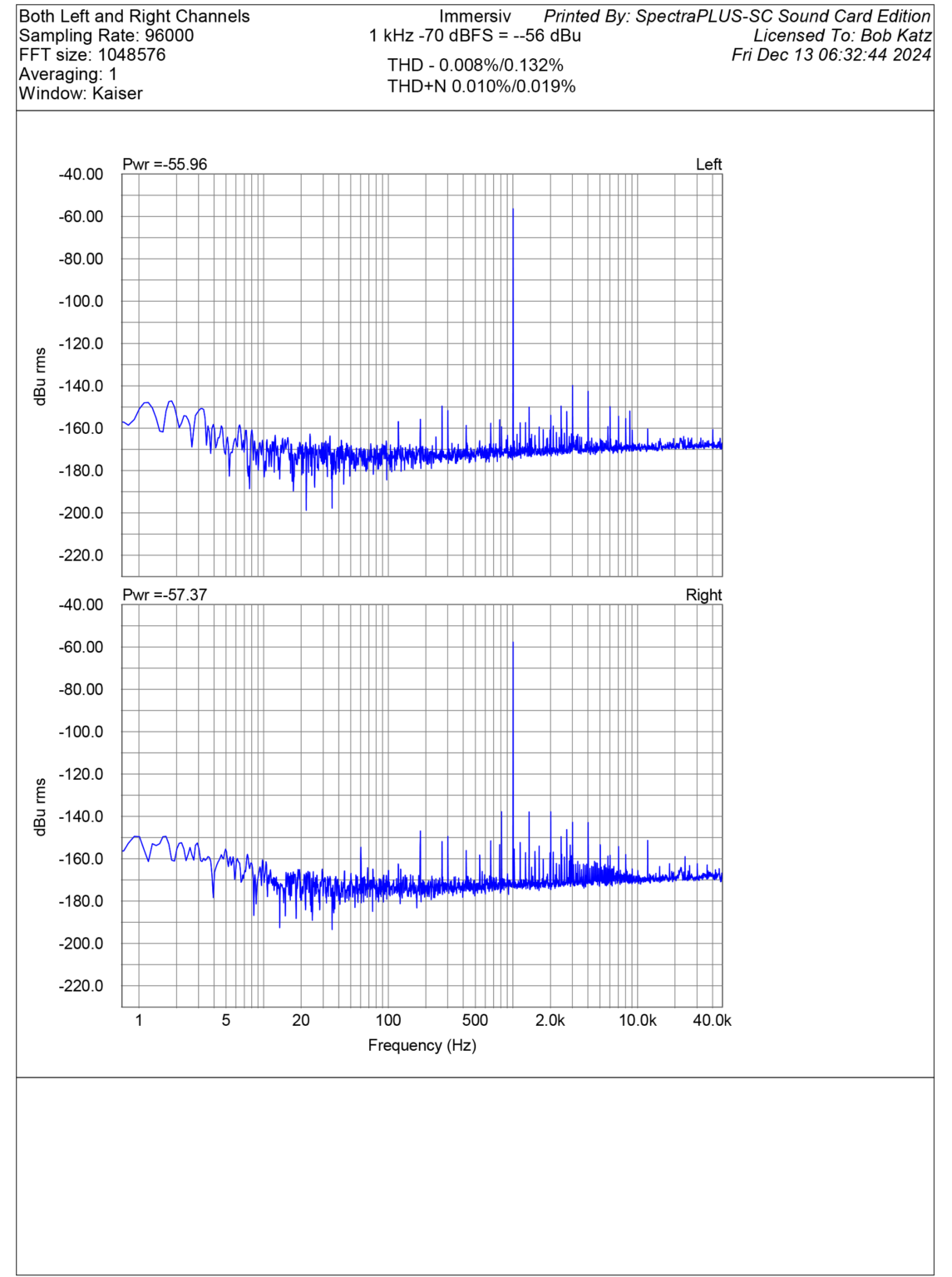Click the 40.0k frequency axis tick label
The width and height of the screenshot is (952, 1277).
pos(711,1018)
